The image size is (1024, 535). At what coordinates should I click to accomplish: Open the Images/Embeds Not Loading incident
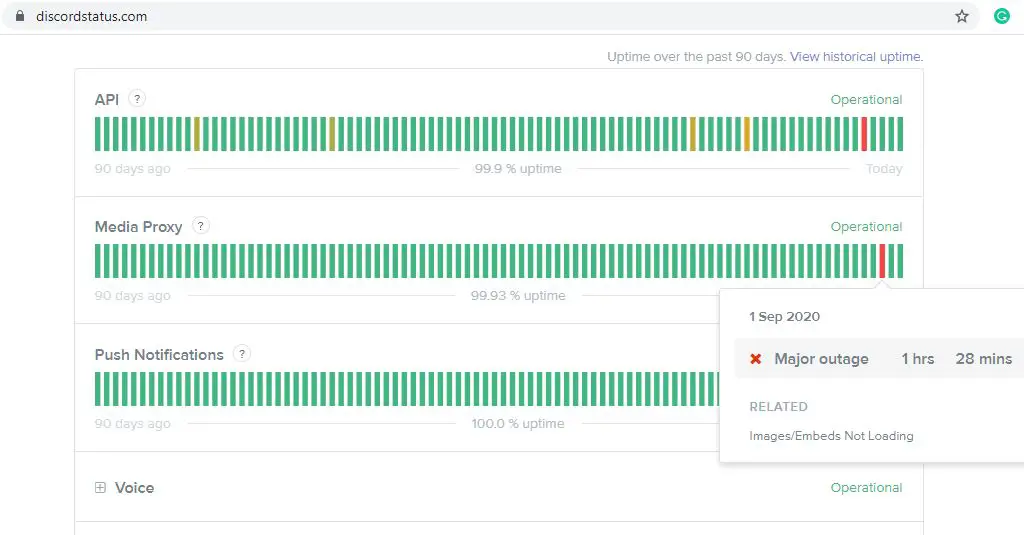pos(831,436)
